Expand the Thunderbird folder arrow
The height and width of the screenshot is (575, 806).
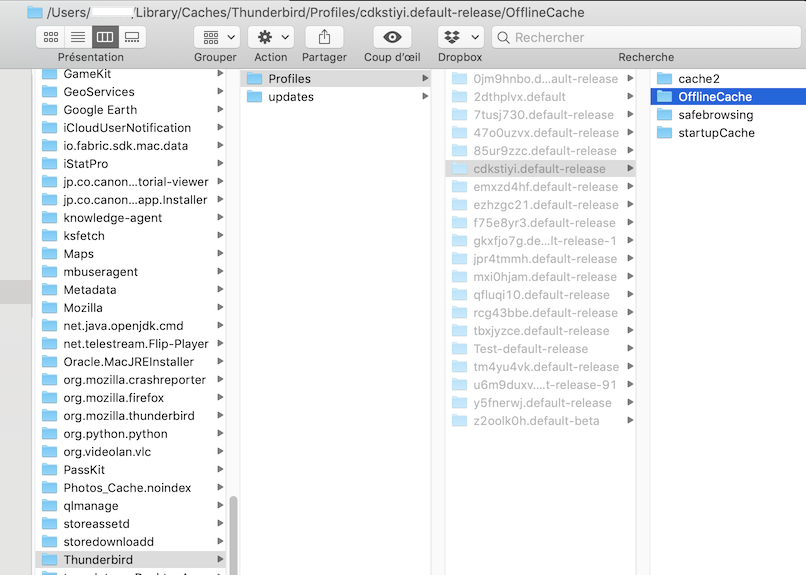coord(220,559)
